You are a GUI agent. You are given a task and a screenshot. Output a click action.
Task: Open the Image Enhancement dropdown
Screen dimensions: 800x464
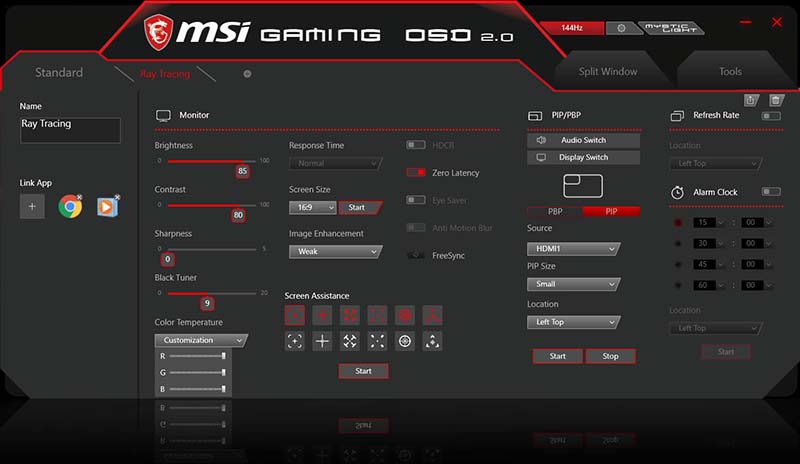[x=335, y=252]
